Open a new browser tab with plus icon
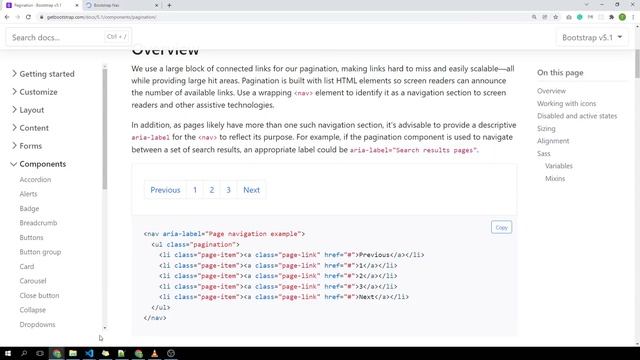The width and height of the screenshot is (640, 360). pyautogui.click(x=169, y=5)
